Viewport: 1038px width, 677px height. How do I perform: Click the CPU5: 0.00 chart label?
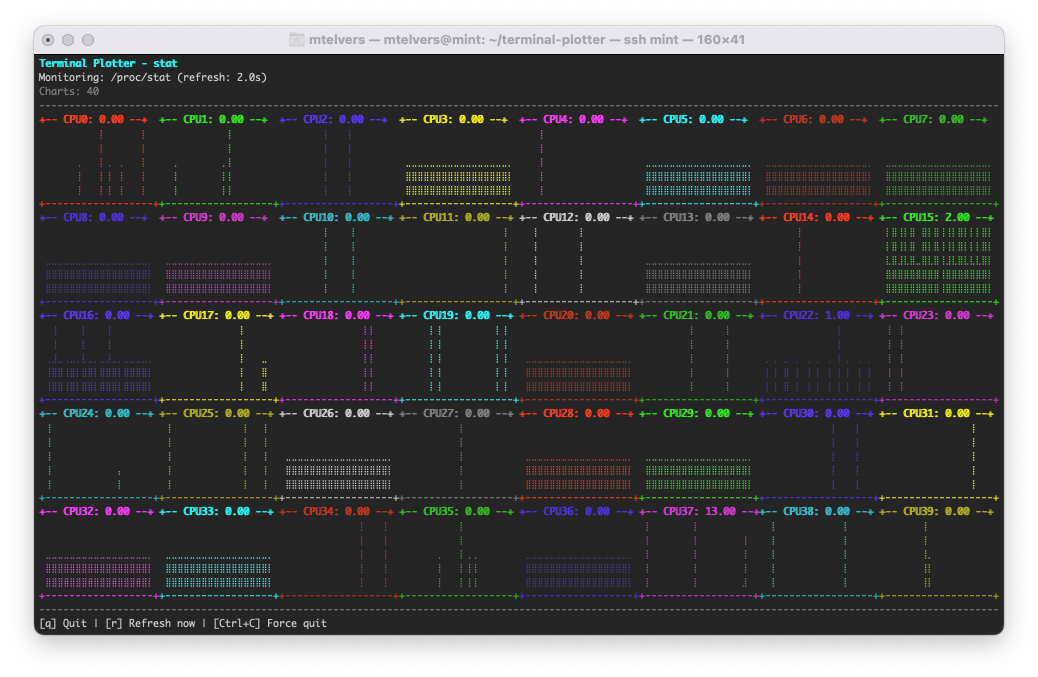pos(693,120)
